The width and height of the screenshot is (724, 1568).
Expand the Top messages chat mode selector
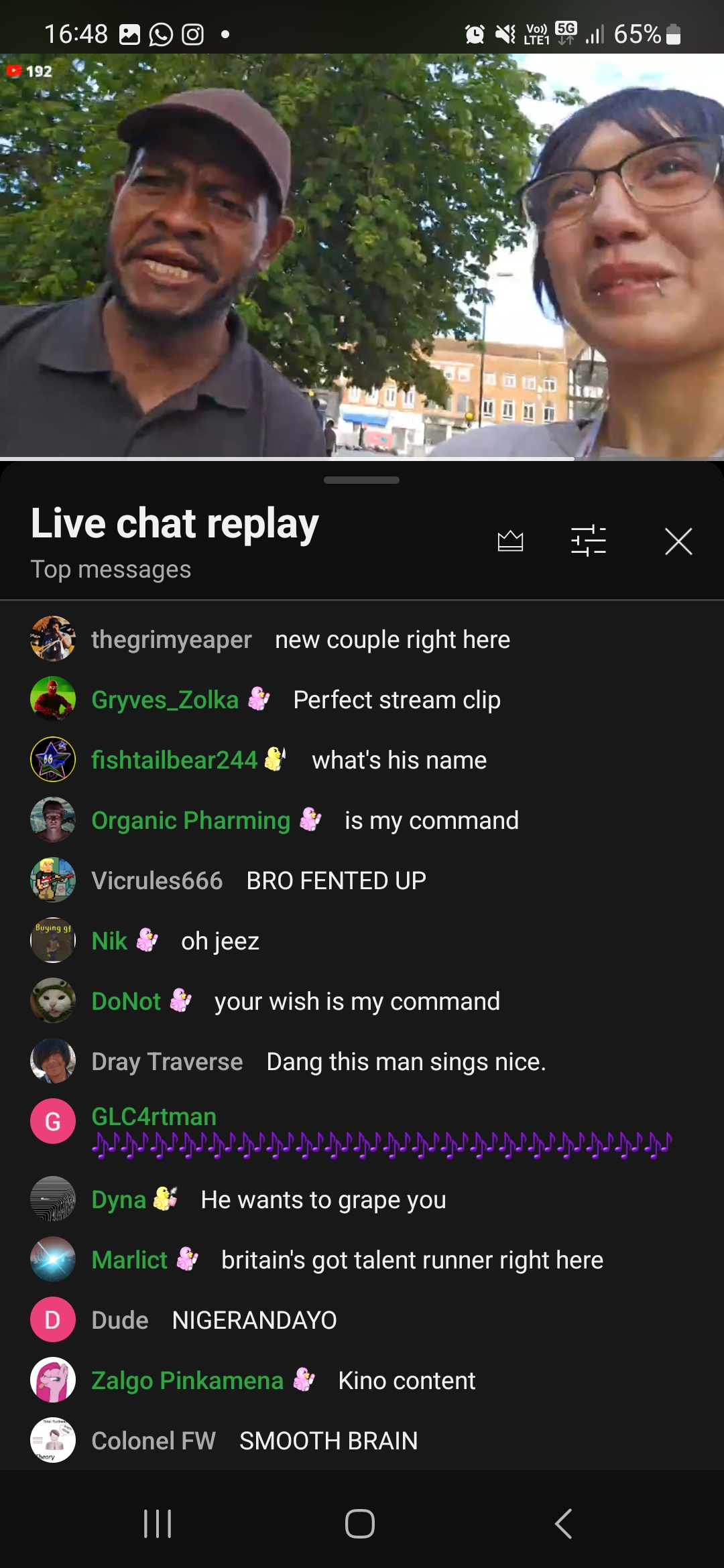[x=111, y=570]
